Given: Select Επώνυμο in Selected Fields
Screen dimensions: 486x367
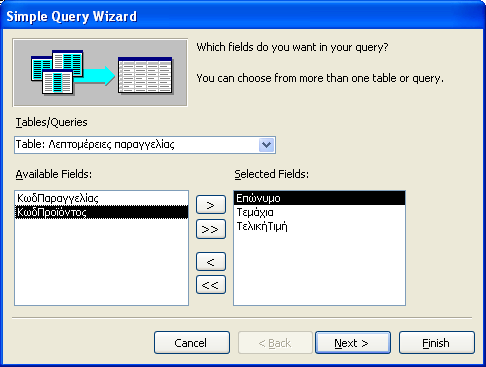Looking at the screenshot, I should coord(319,198).
